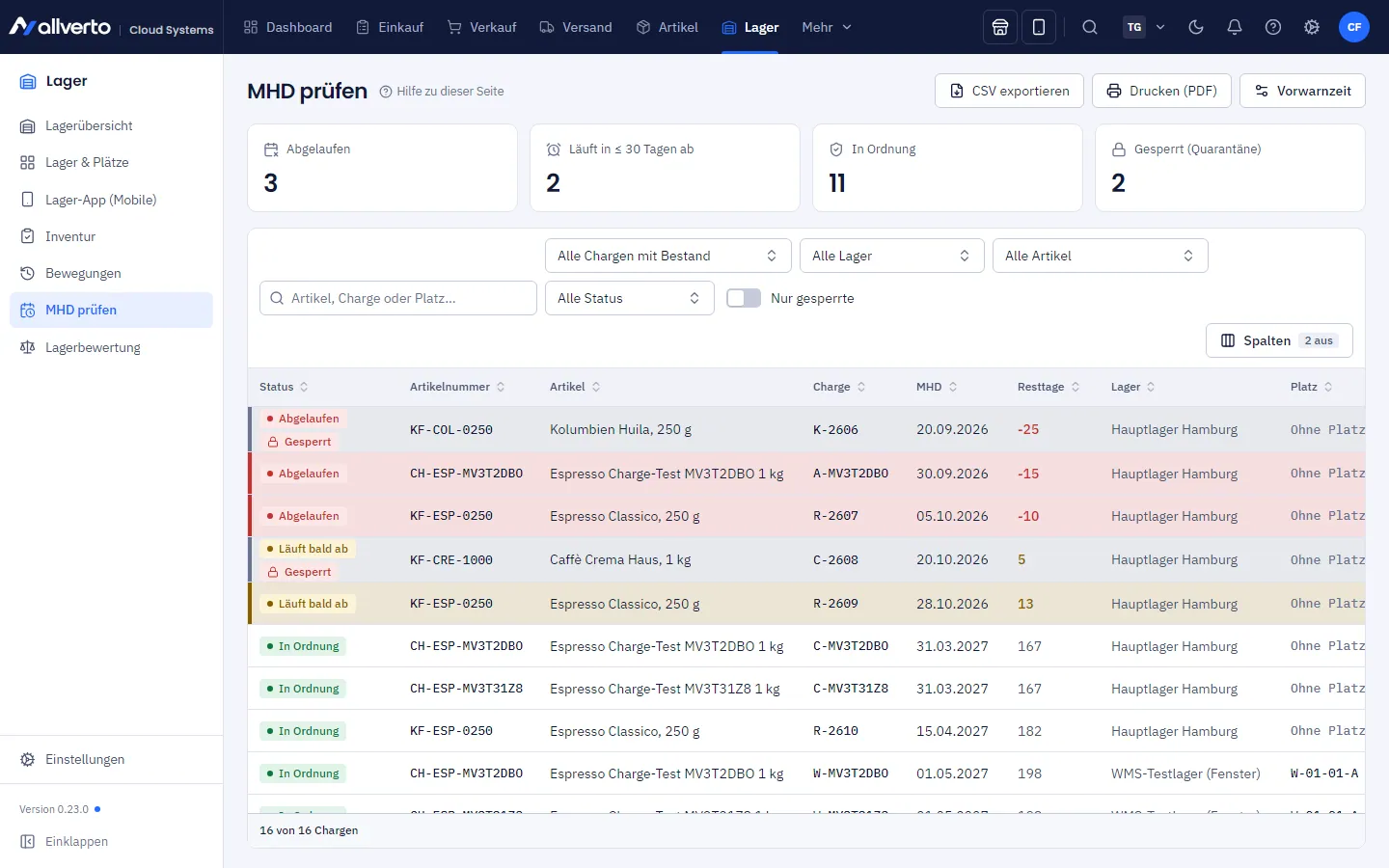The height and width of the screenshot is (868, 1389).
Task: Open settings gear icon in top bar
Action: (x=1312, y=27)
